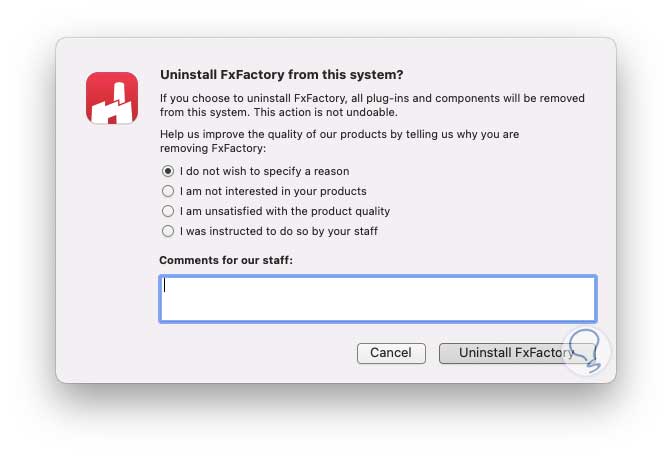Pick 'I was instructed to do so by your staff'

click(168, 231)
